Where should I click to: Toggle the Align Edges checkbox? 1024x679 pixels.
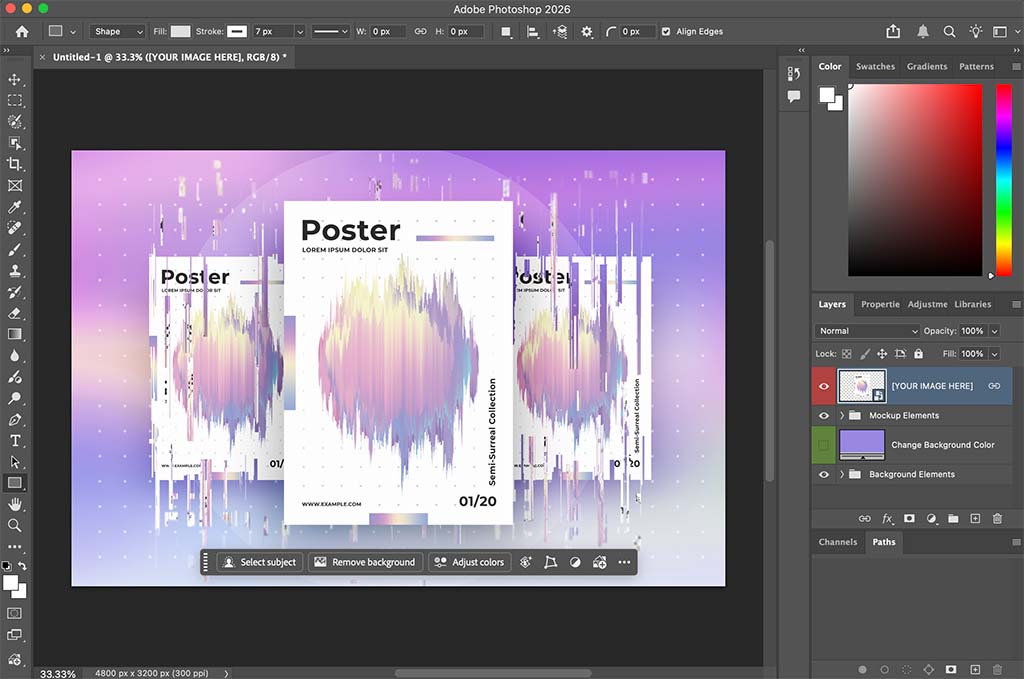tap(665, 31)
